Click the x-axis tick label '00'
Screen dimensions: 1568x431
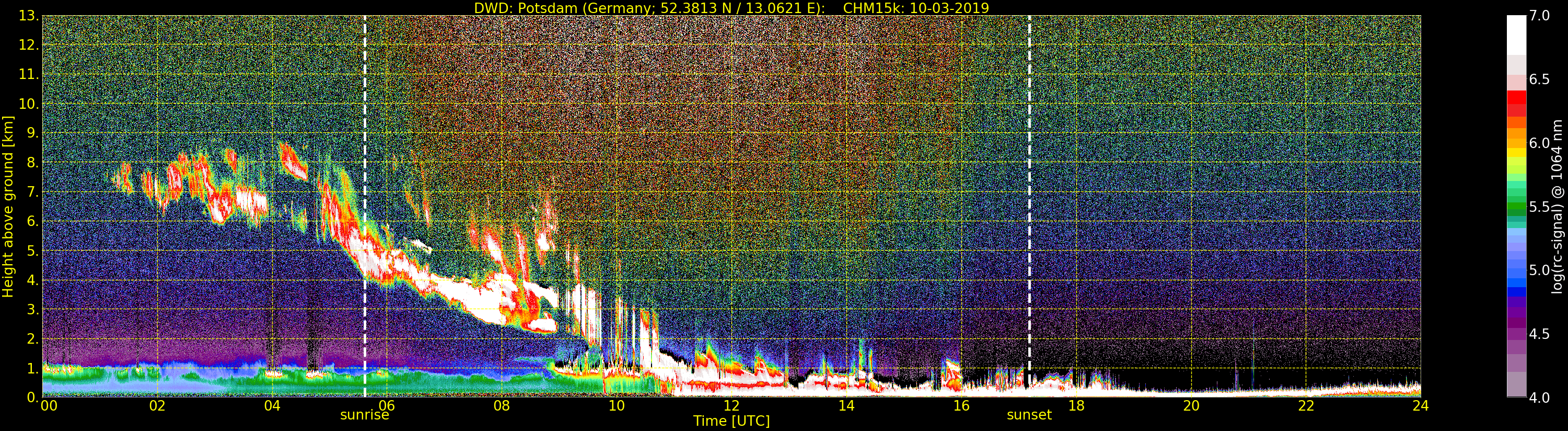point(49,405)
